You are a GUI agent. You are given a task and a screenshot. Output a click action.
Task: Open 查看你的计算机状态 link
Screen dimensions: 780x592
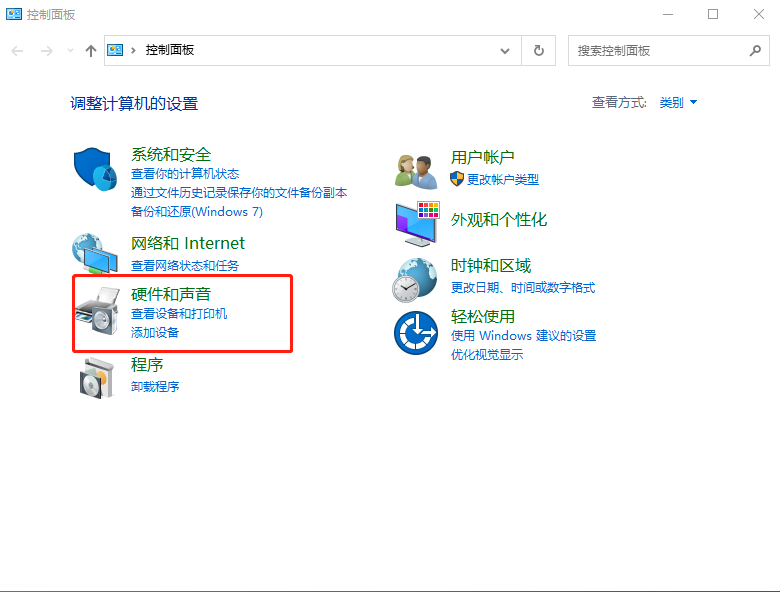[x=185, y=174]
